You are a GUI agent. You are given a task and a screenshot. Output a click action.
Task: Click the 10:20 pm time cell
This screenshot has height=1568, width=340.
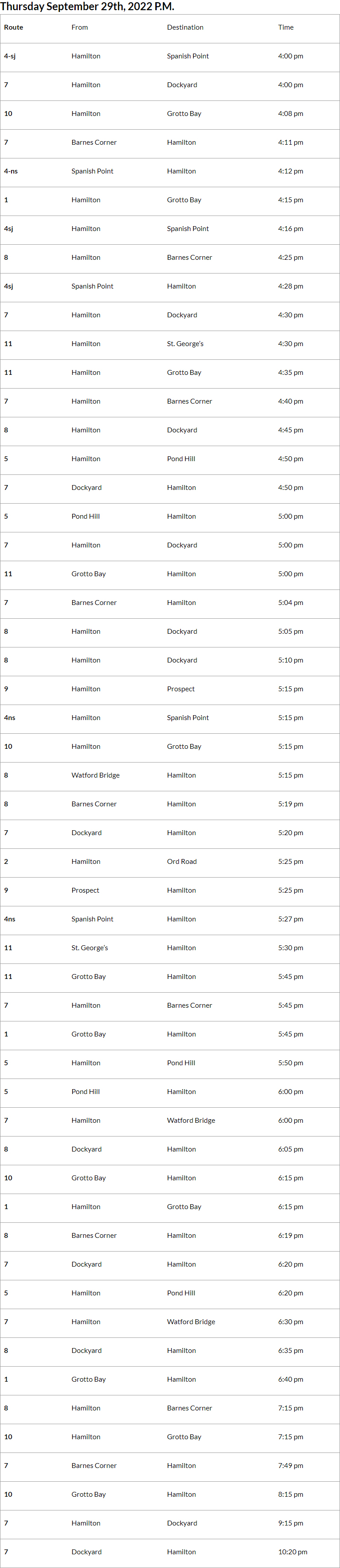click(x=293, y=1552)
